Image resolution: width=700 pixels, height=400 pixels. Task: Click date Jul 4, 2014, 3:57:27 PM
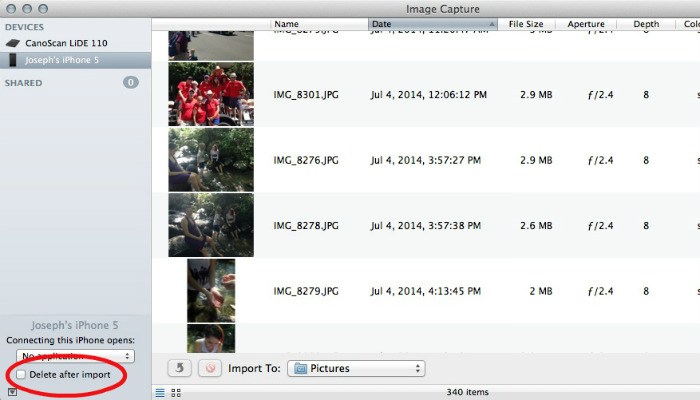point(425,160)
